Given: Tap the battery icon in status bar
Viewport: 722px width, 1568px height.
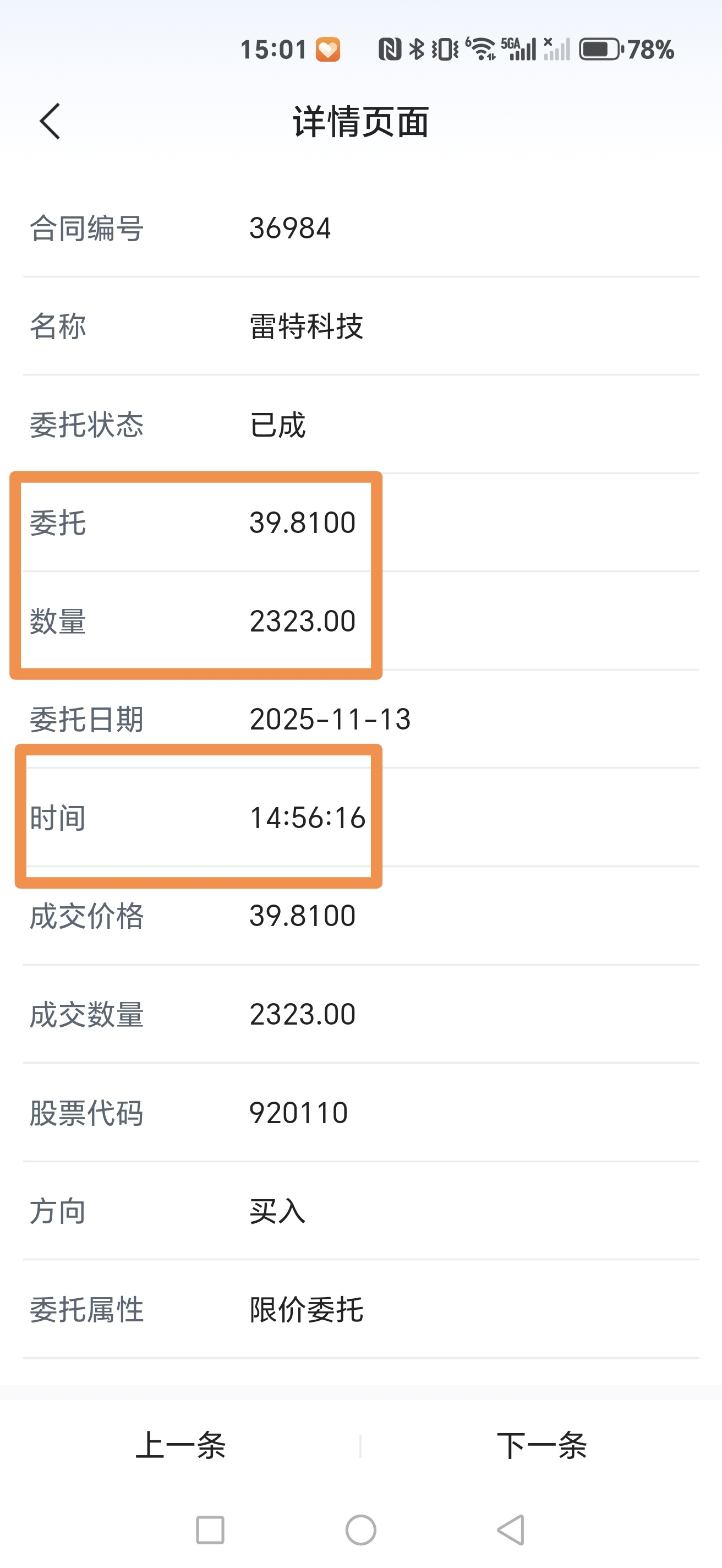Looking at the screenshot, I should pos(600,50).
